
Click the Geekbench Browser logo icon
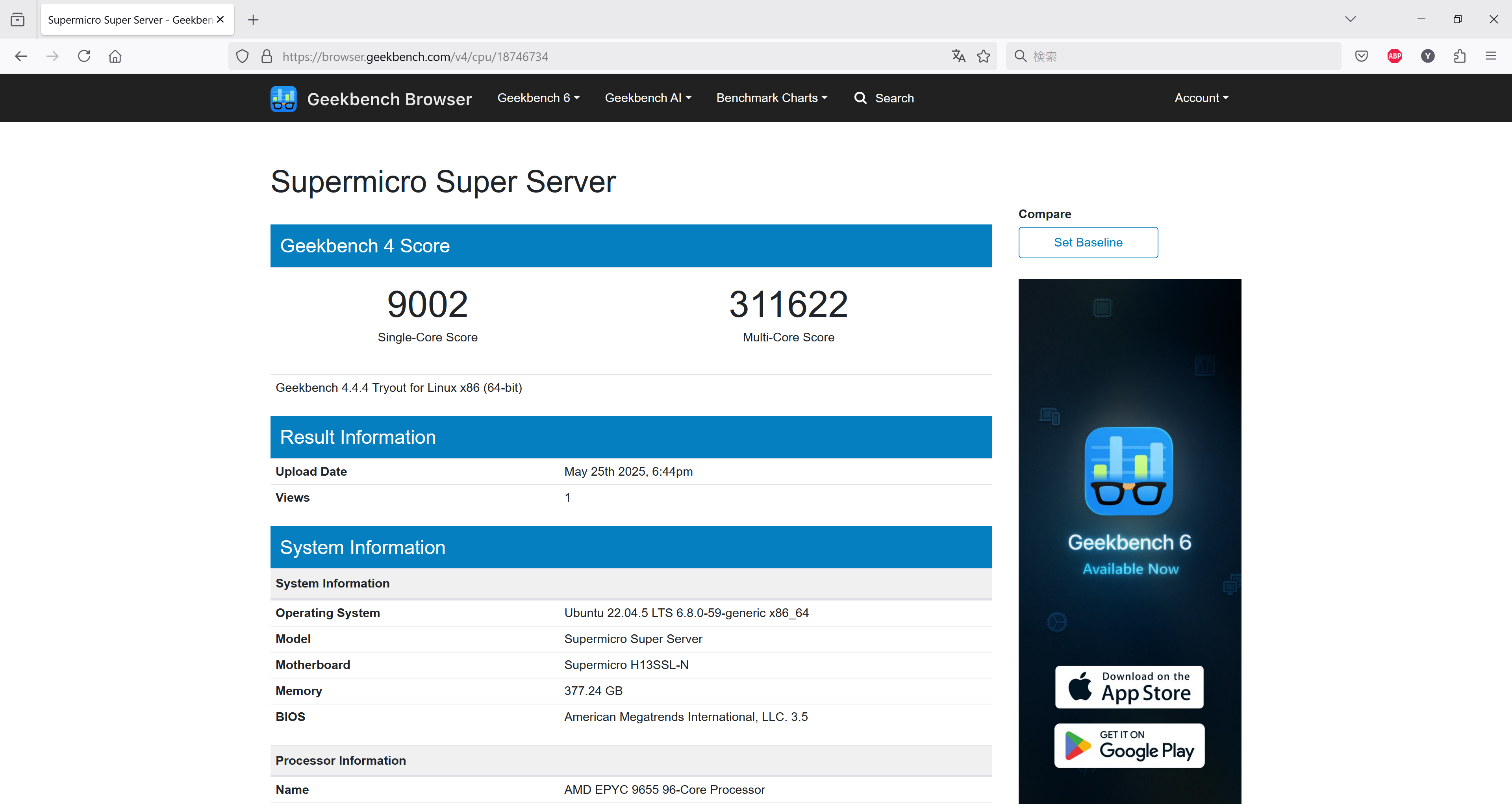pos(283,98)
